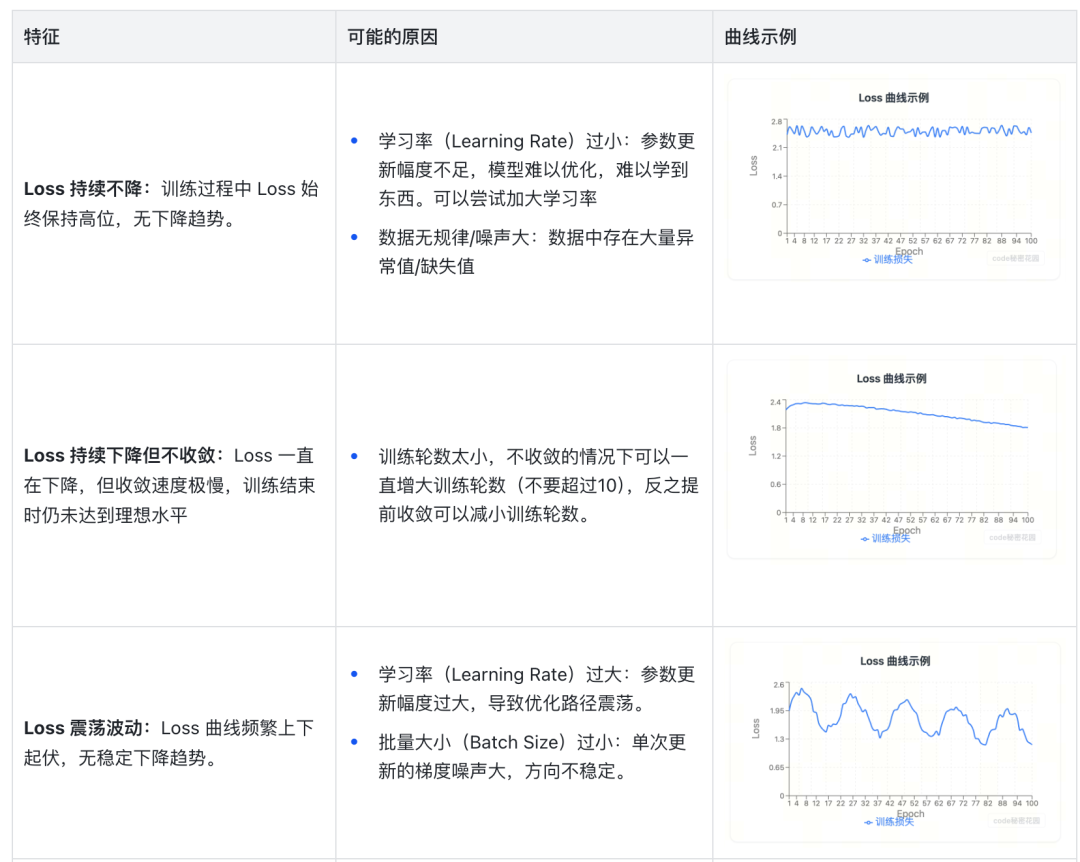Click the "数据无规律/噪声大" cause text
The height and width of the screenshot is (862, 1080).
(x=454, y=238)
